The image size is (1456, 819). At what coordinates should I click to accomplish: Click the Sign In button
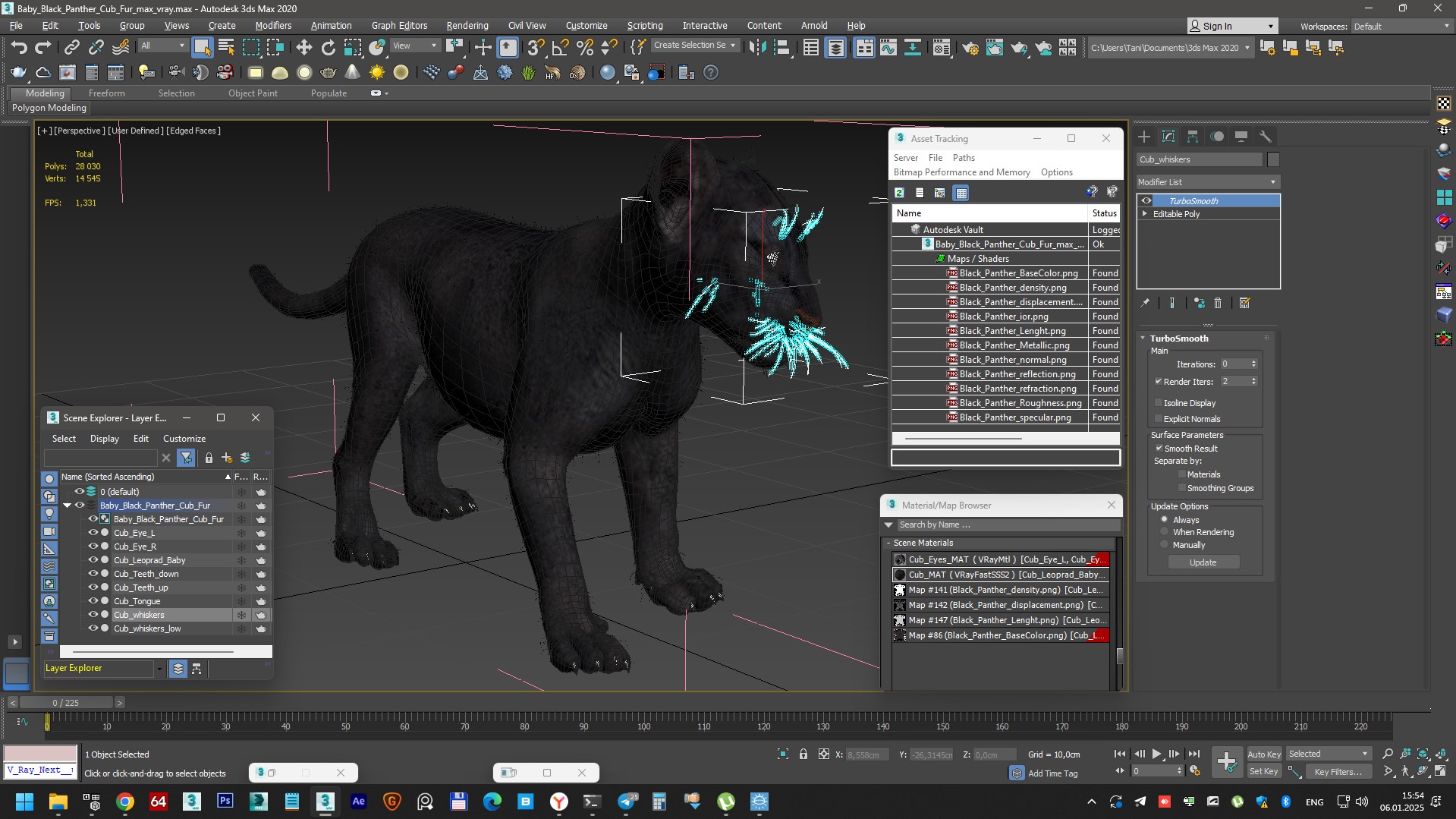coord(1232,26)
